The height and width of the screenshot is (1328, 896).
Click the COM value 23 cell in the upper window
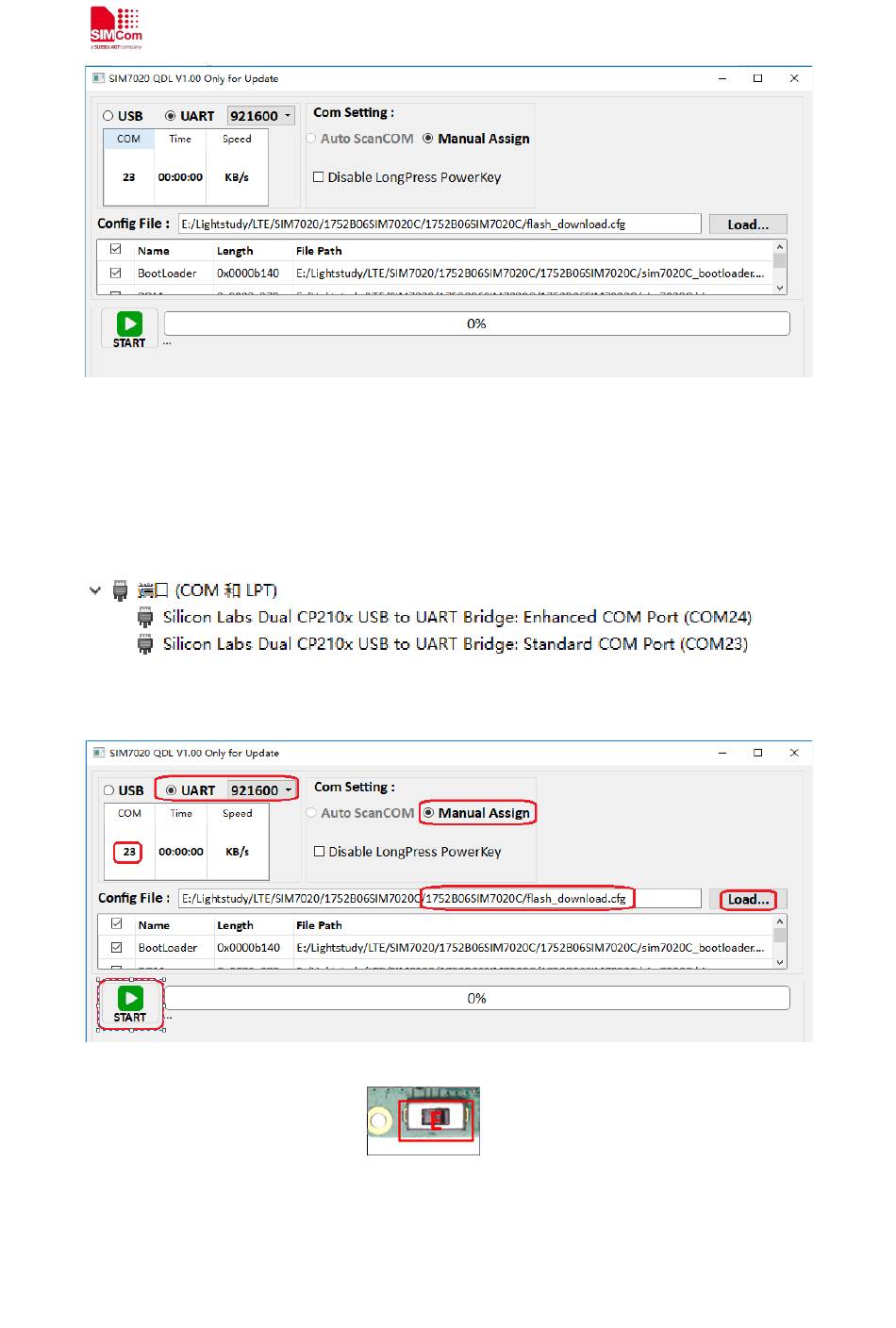point(128,177)
